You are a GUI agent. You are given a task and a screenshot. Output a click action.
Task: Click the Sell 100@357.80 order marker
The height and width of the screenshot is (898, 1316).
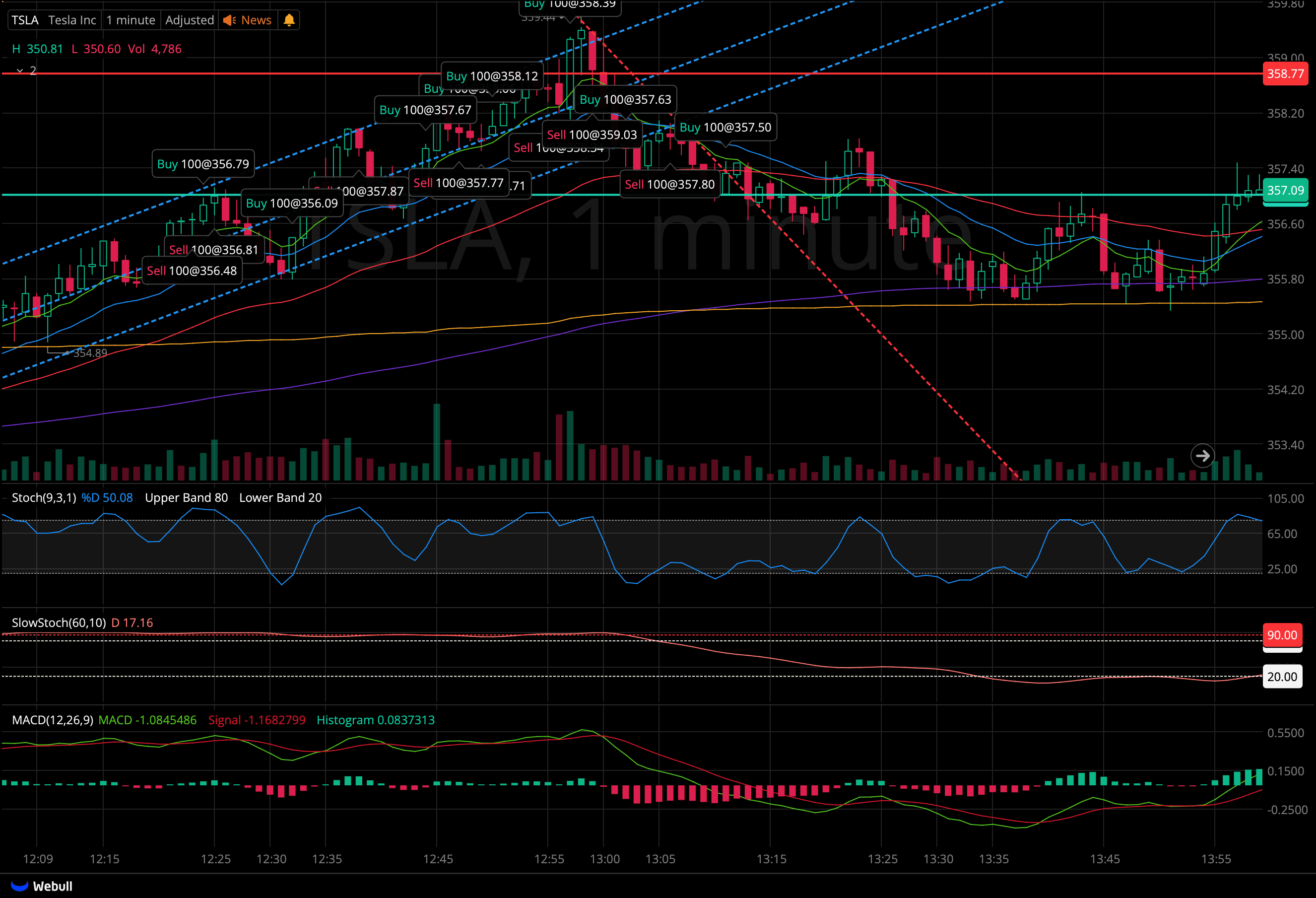(669, 185)
